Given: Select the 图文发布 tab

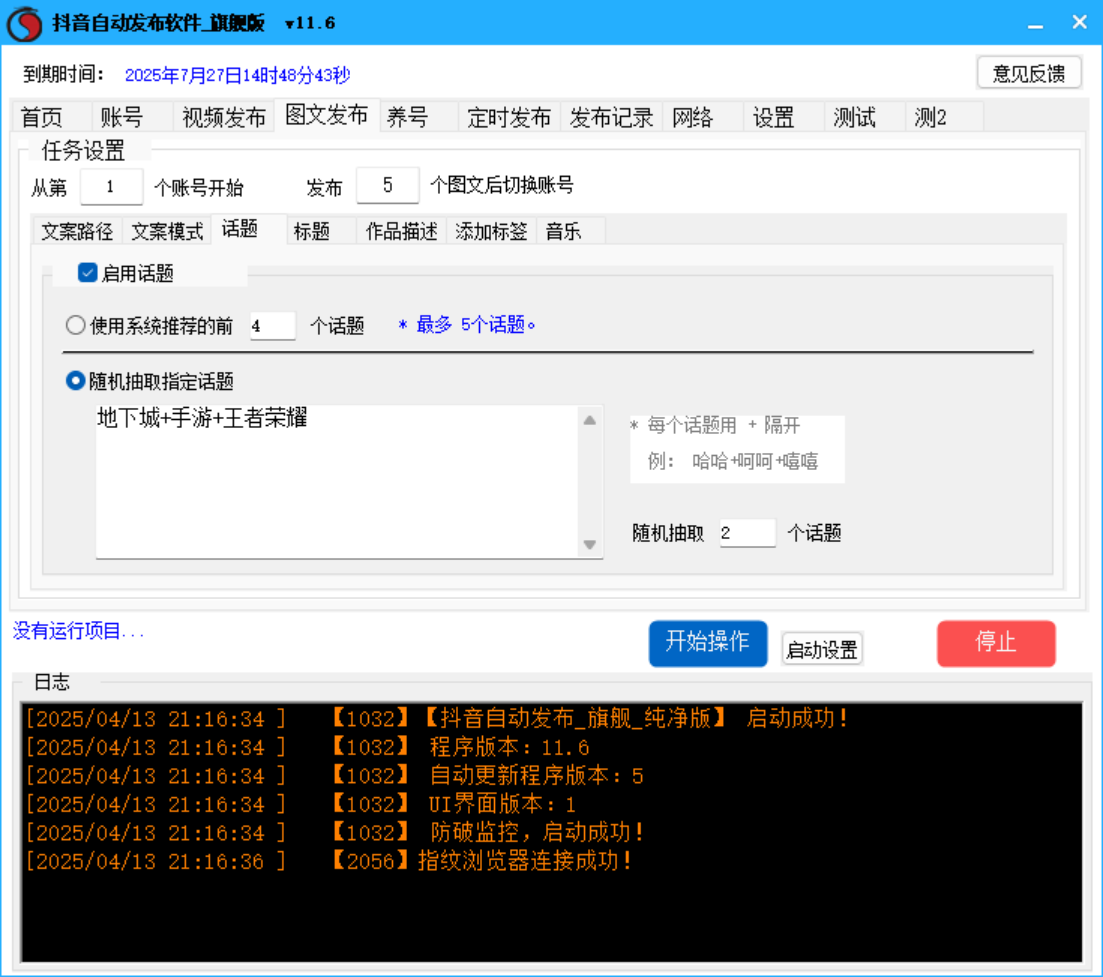Looking at the screenshot, I should coord(327,115).
